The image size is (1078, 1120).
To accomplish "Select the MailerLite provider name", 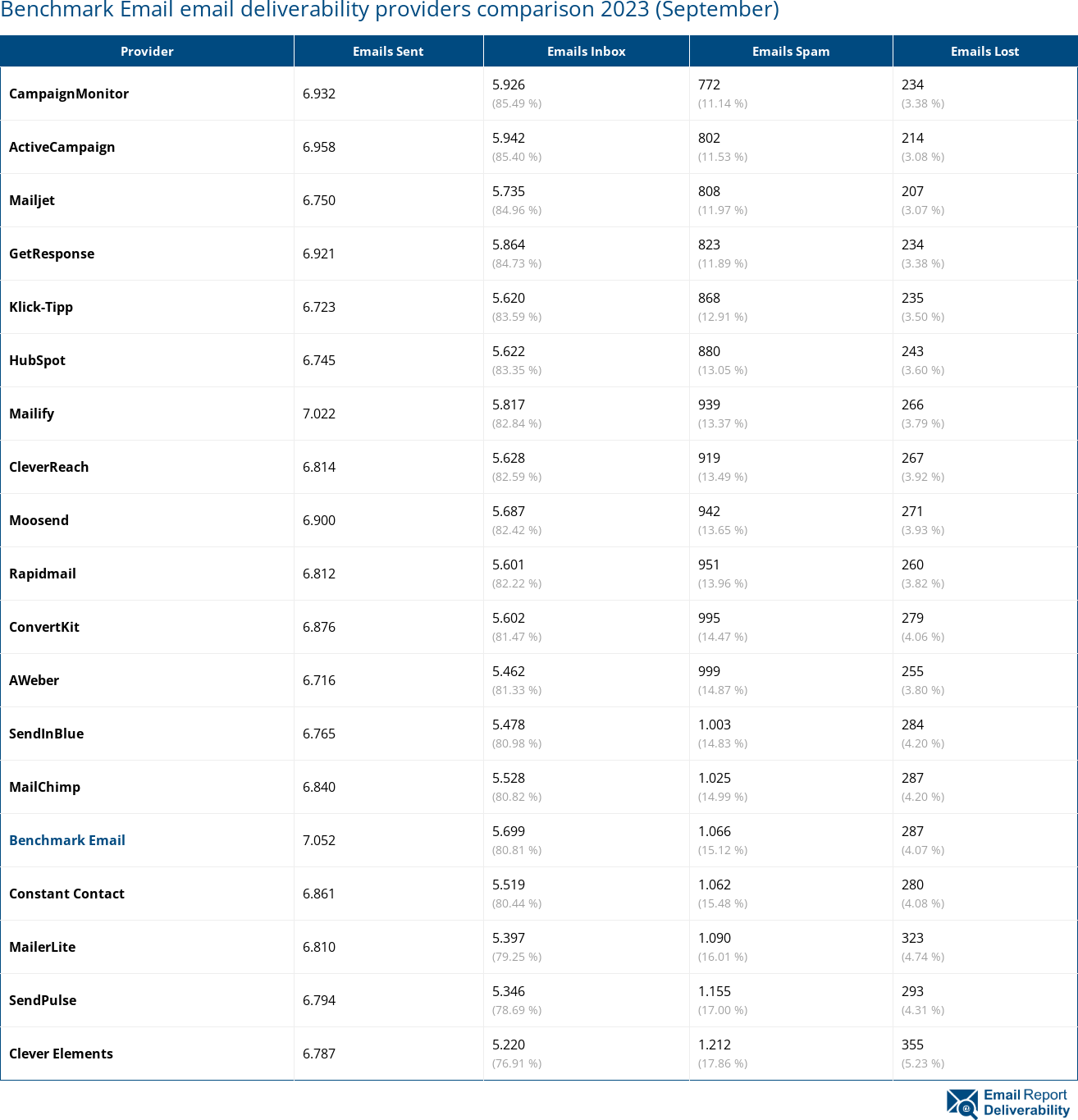I will coord(43,947).
